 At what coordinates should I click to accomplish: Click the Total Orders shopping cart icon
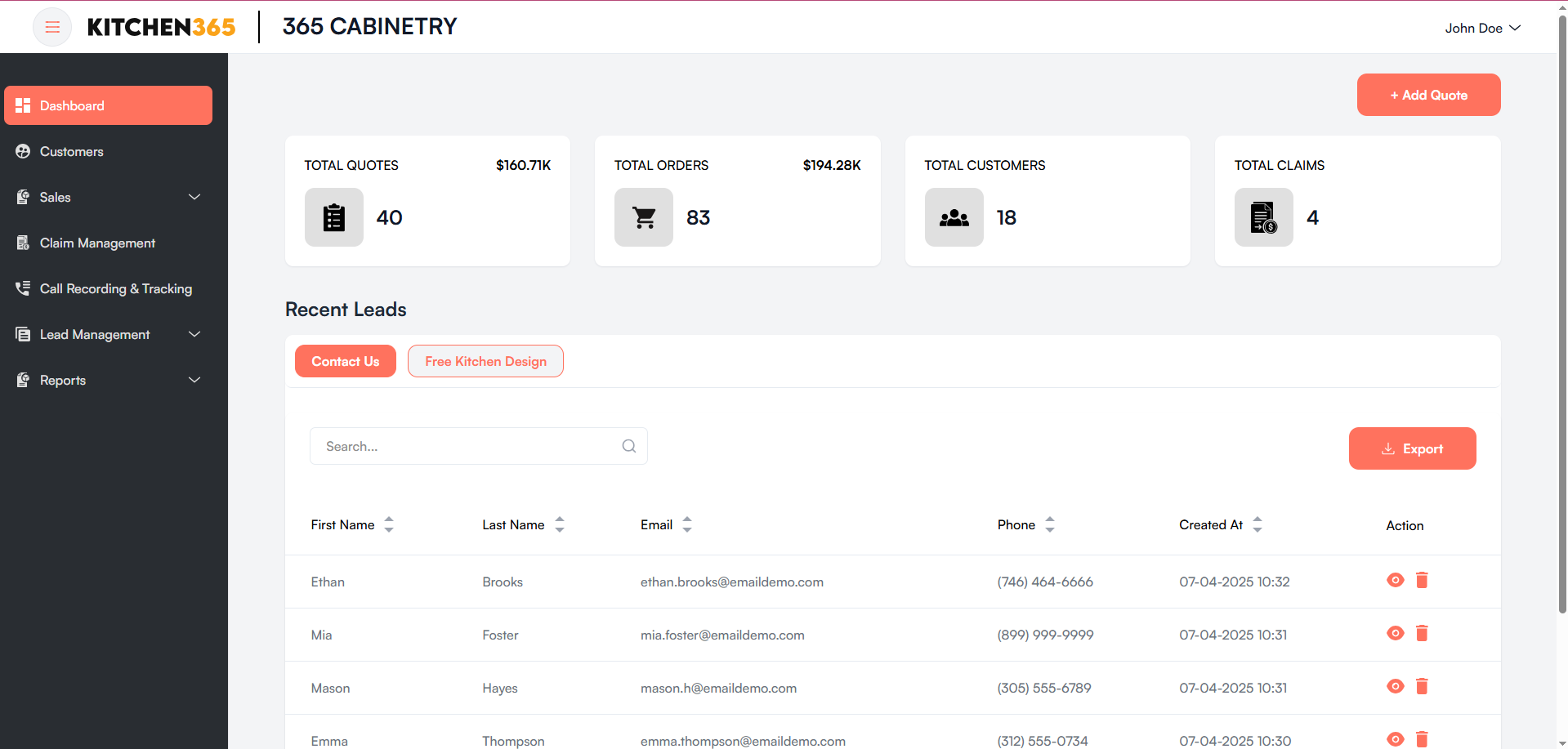click(644, 217)
